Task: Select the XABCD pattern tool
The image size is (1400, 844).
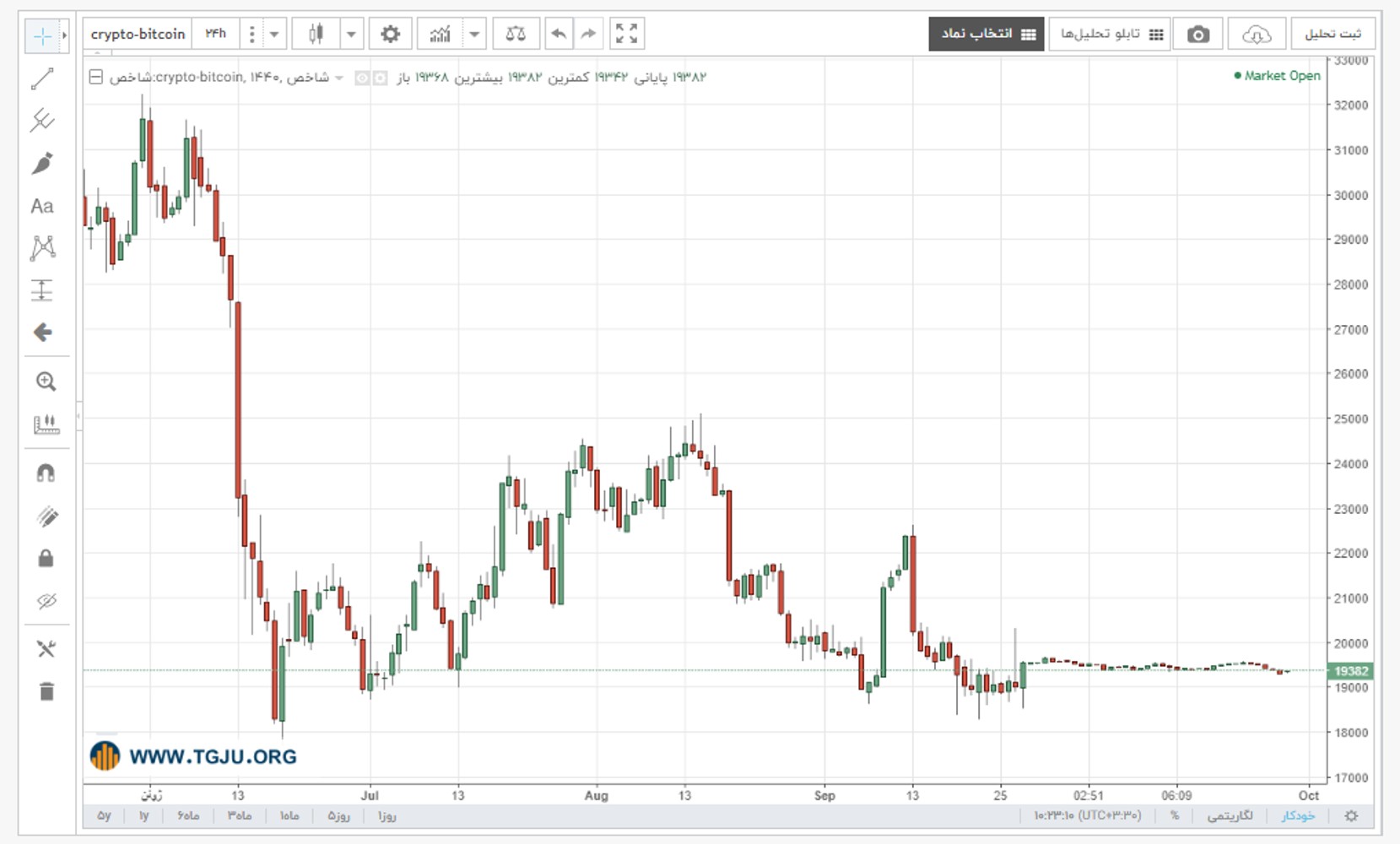Action: (42, 247)
